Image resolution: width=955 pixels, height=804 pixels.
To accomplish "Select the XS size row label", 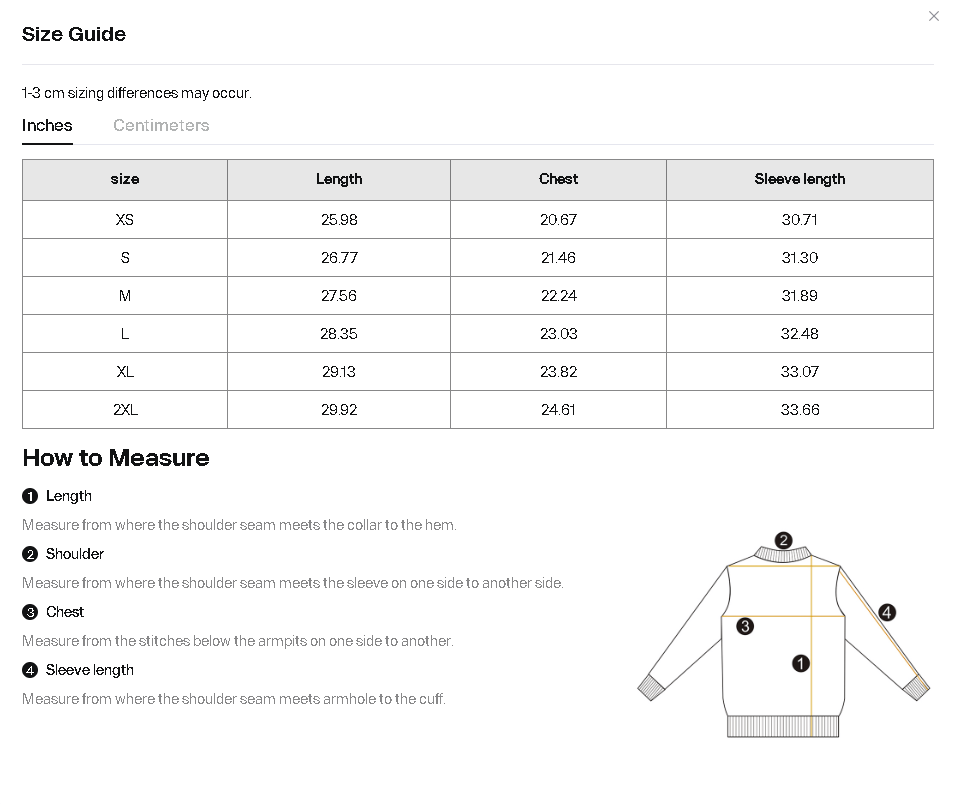I will pyautogui.click(x=125, y=220).
